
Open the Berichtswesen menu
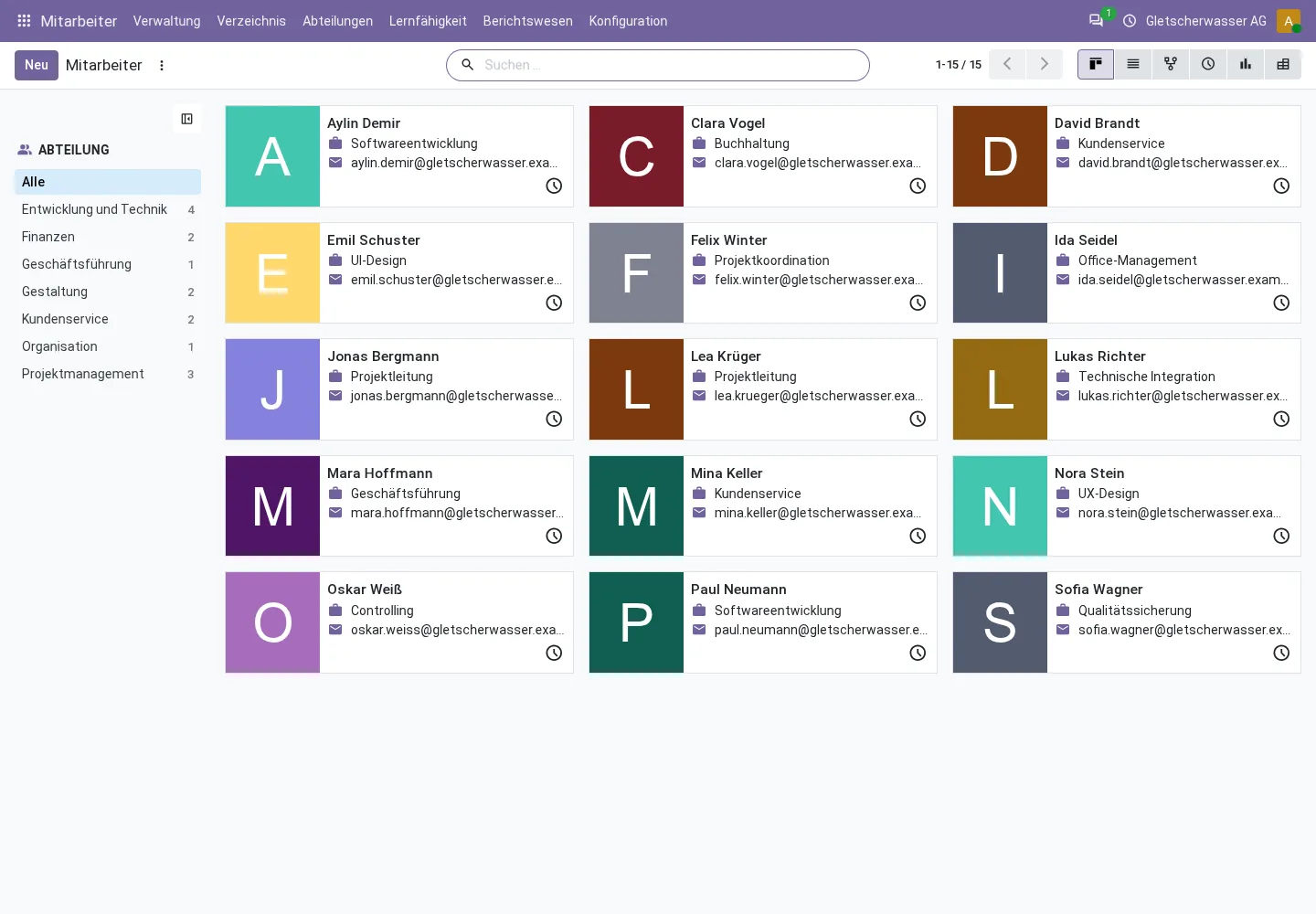pyautogui.click(x=527, y=21)
